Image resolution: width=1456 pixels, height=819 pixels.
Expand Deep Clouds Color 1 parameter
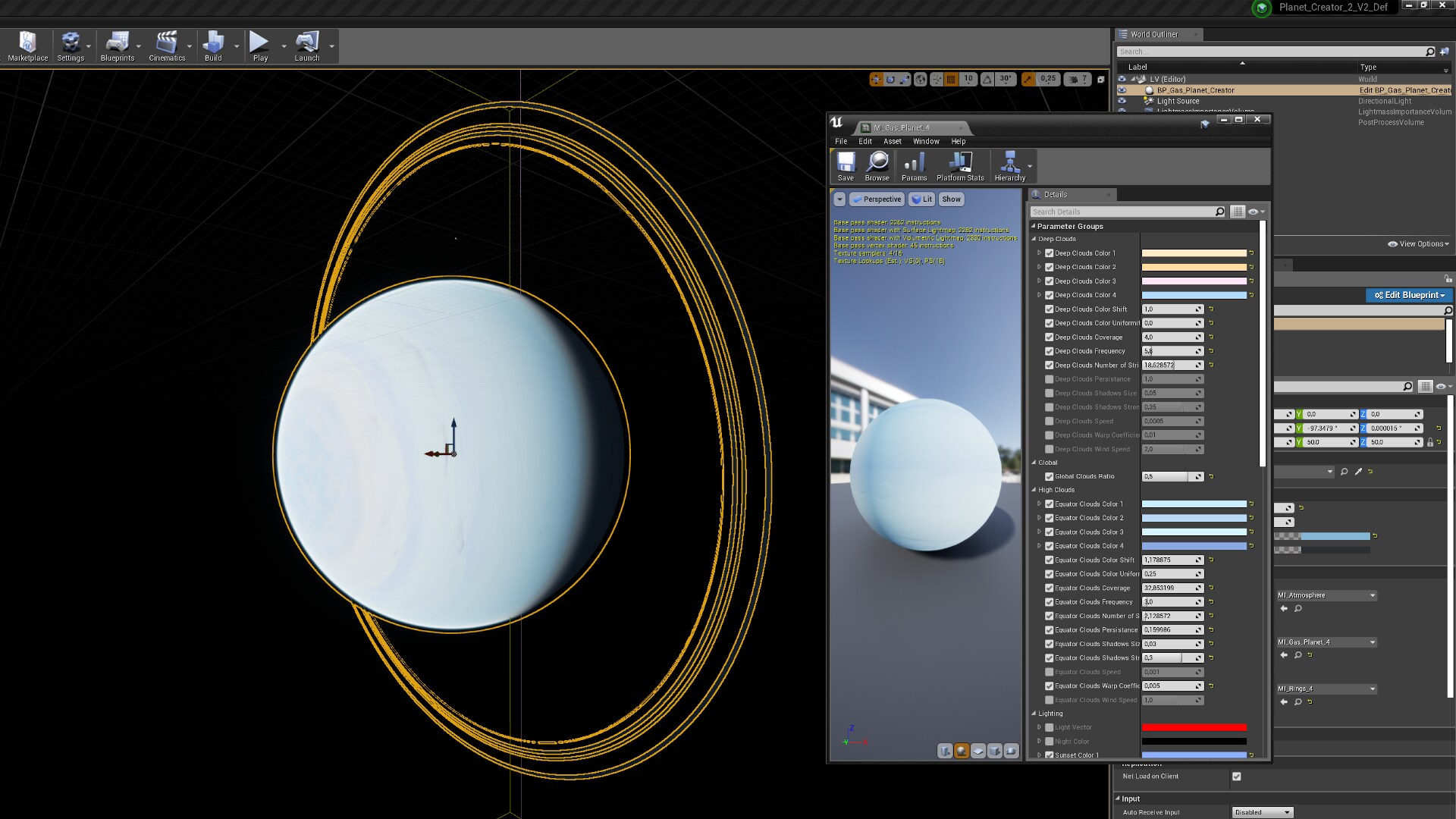[x=1040, y=253]
